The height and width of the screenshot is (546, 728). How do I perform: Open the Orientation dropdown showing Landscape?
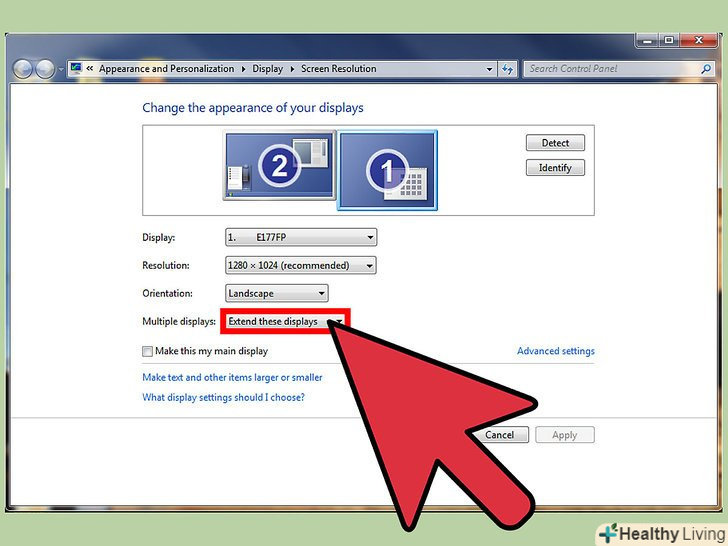point(277,293)
